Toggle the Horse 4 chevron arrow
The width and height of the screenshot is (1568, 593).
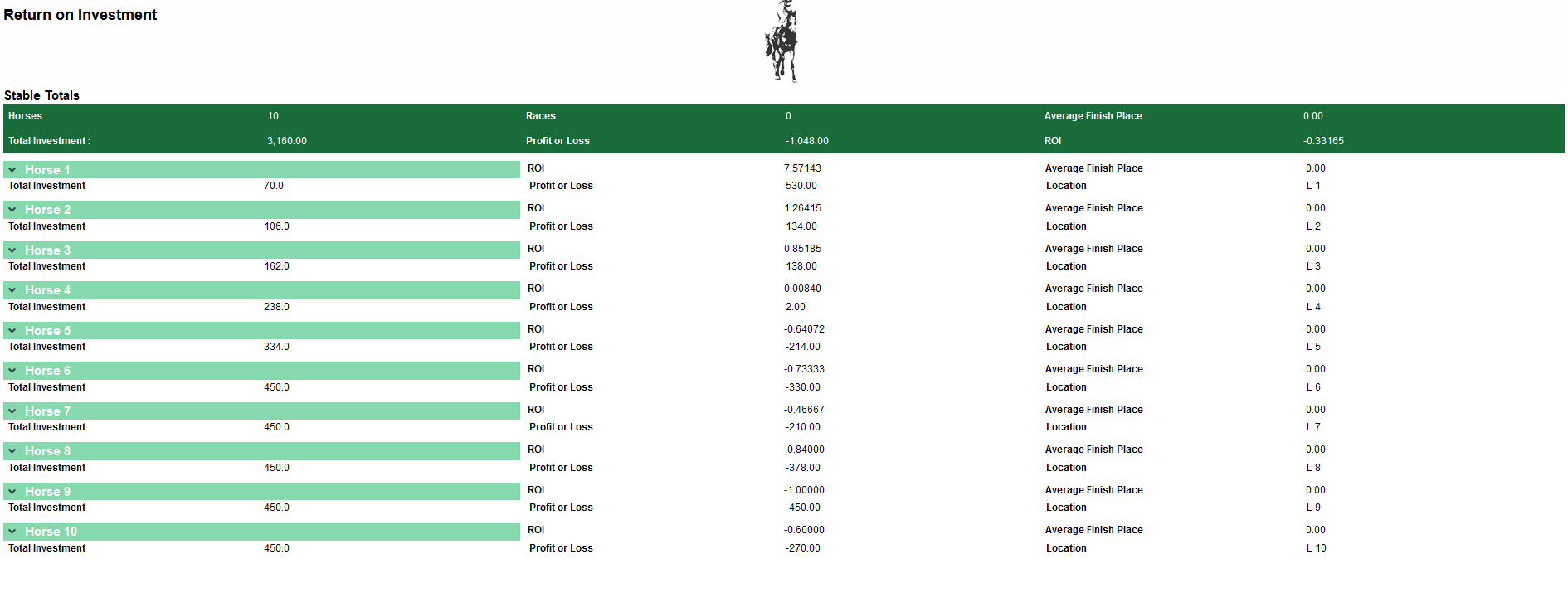coord(12,290)
